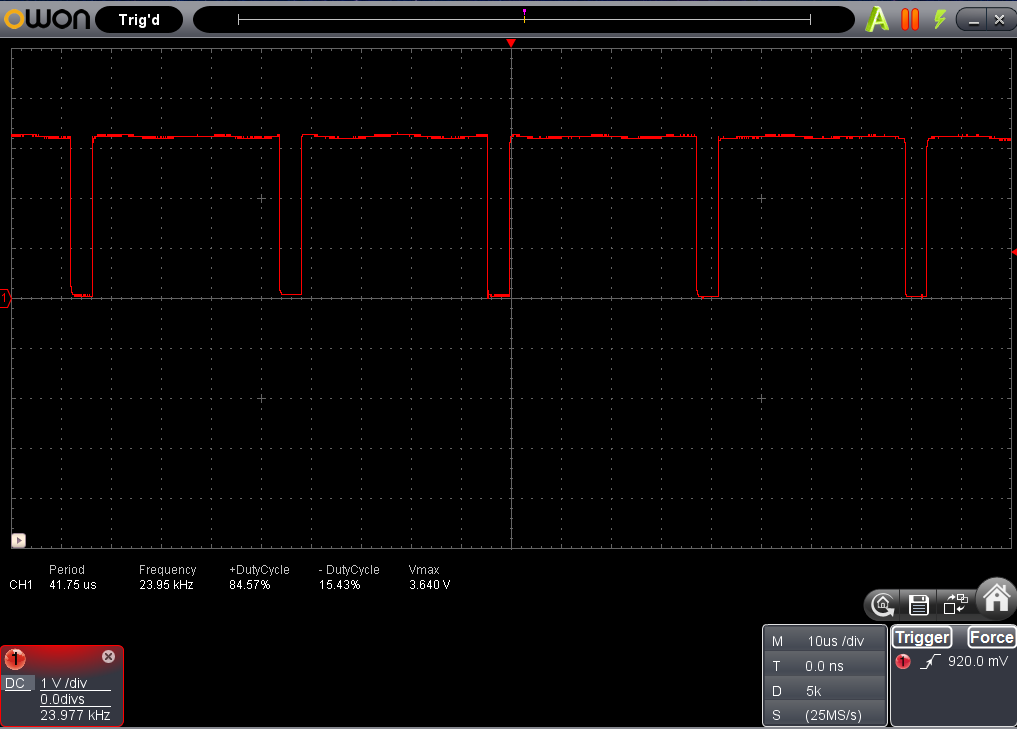
Task: Click the green Autoset 'A' icon
Action: click(x=877, y=19)
